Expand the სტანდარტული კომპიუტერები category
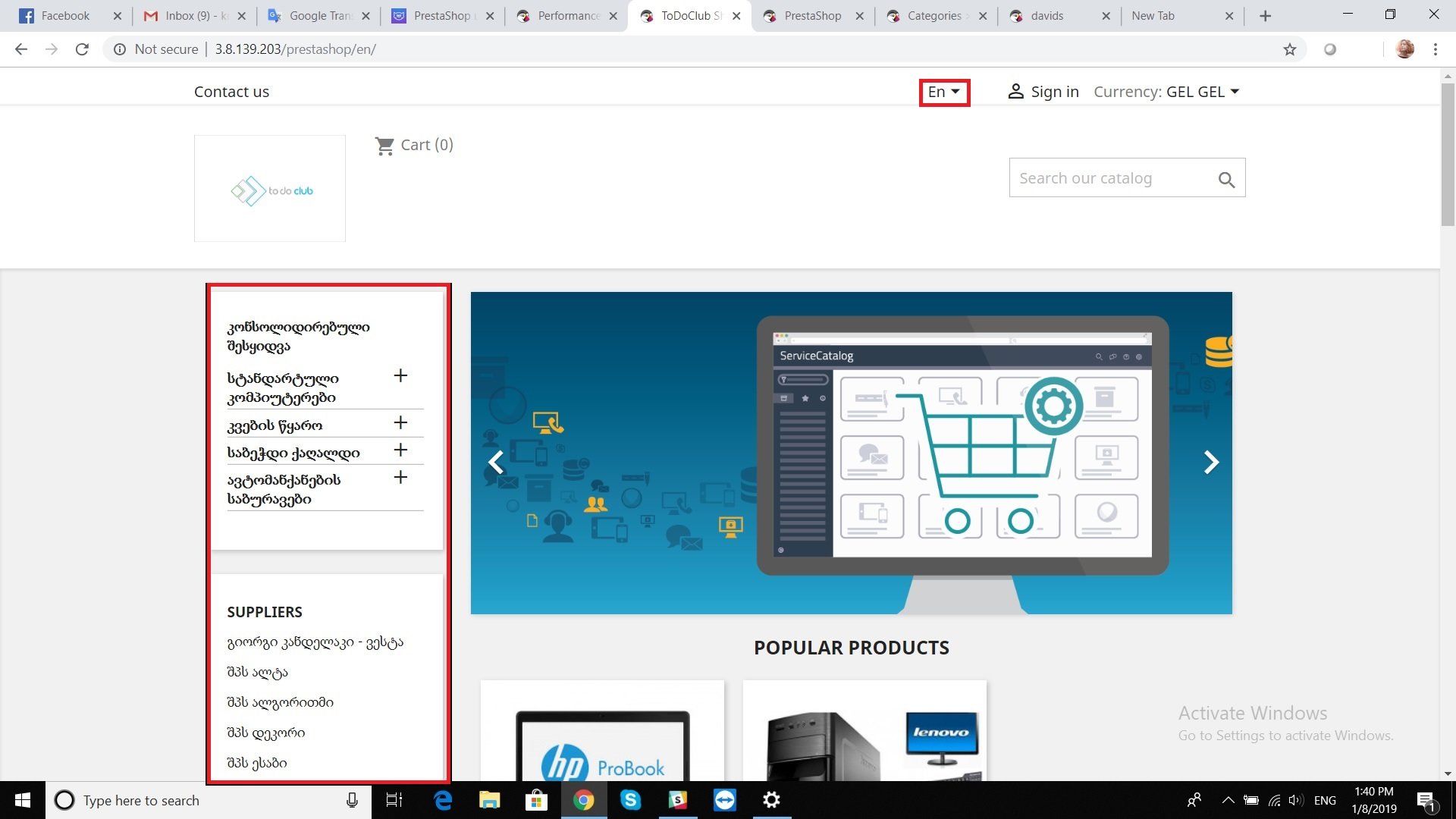Viewport: 1456px width, 819px height. (x=400, y=376)
